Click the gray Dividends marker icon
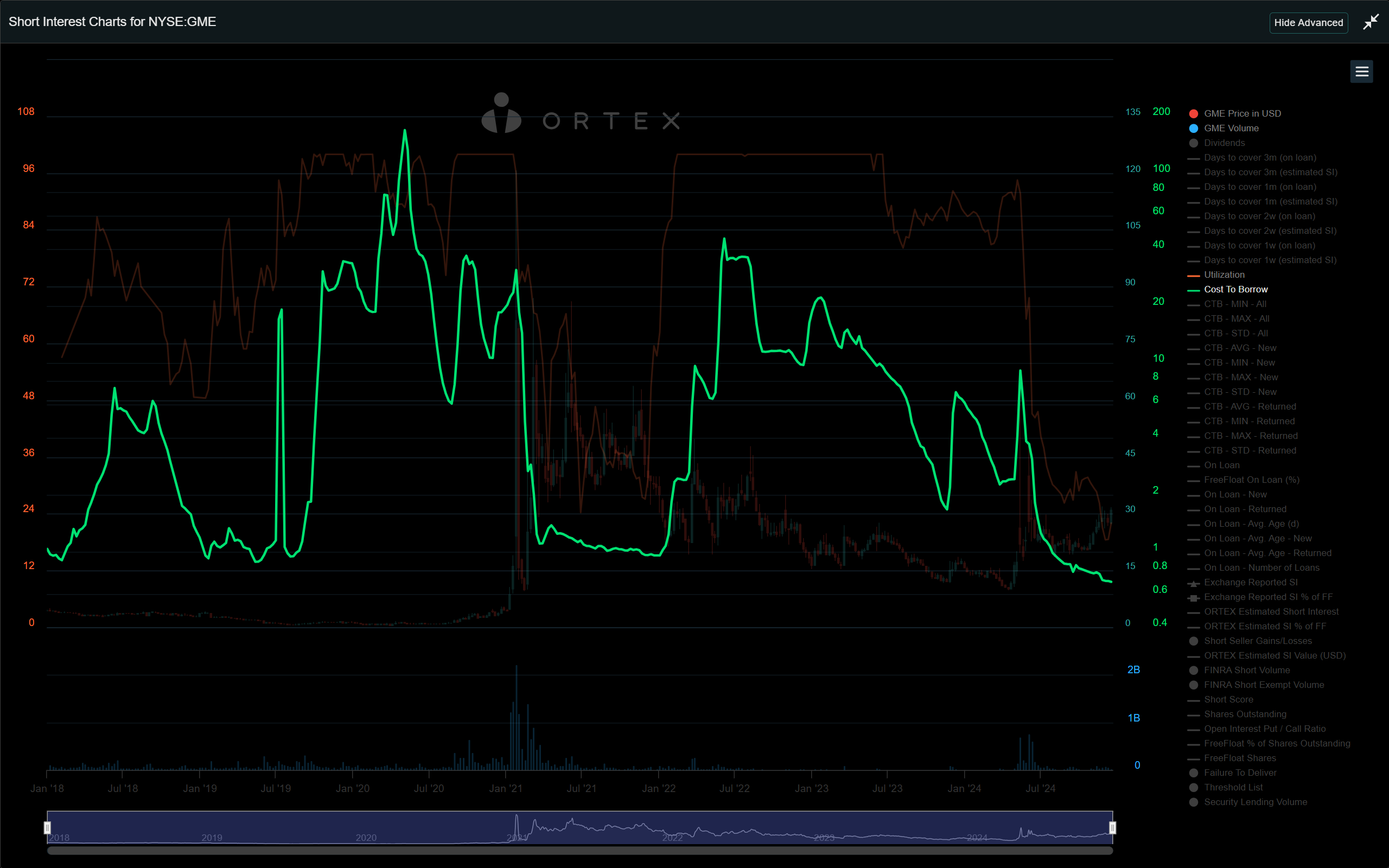Image resolution: width=1389 pixels, height=868 pixels. [x=1194, y=143]
